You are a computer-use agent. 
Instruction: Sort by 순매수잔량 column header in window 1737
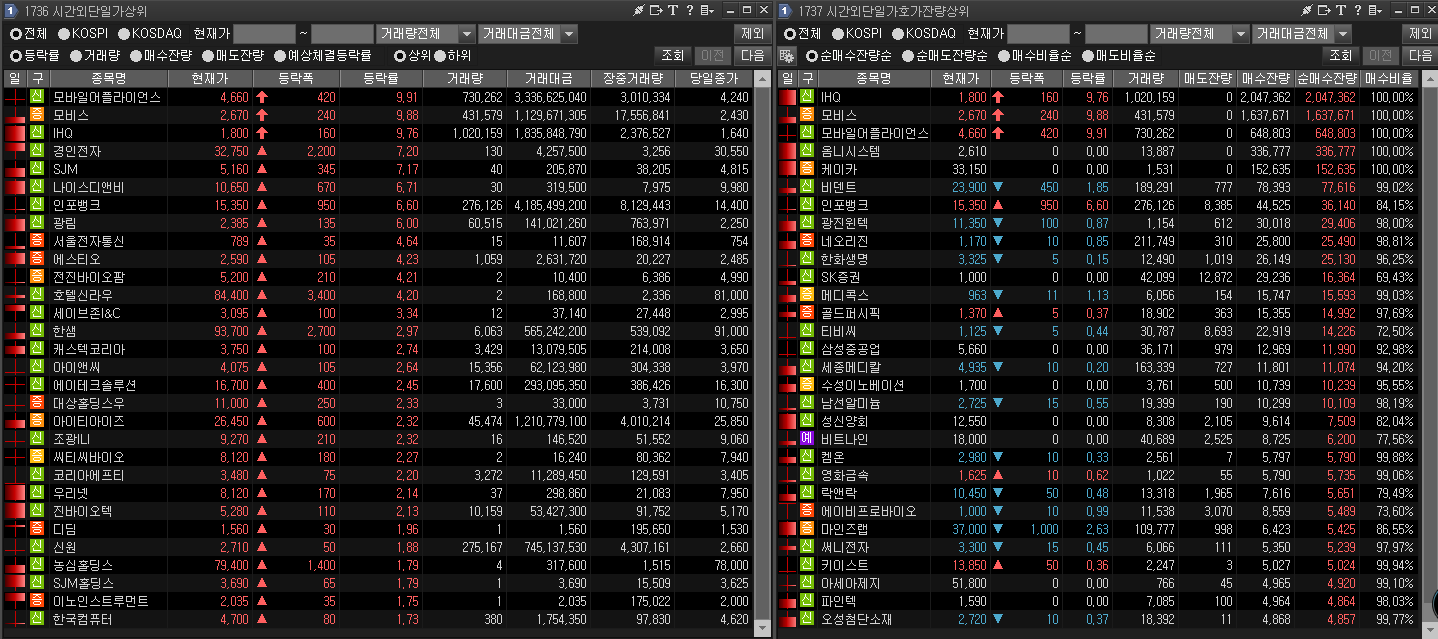[1327, 78]
